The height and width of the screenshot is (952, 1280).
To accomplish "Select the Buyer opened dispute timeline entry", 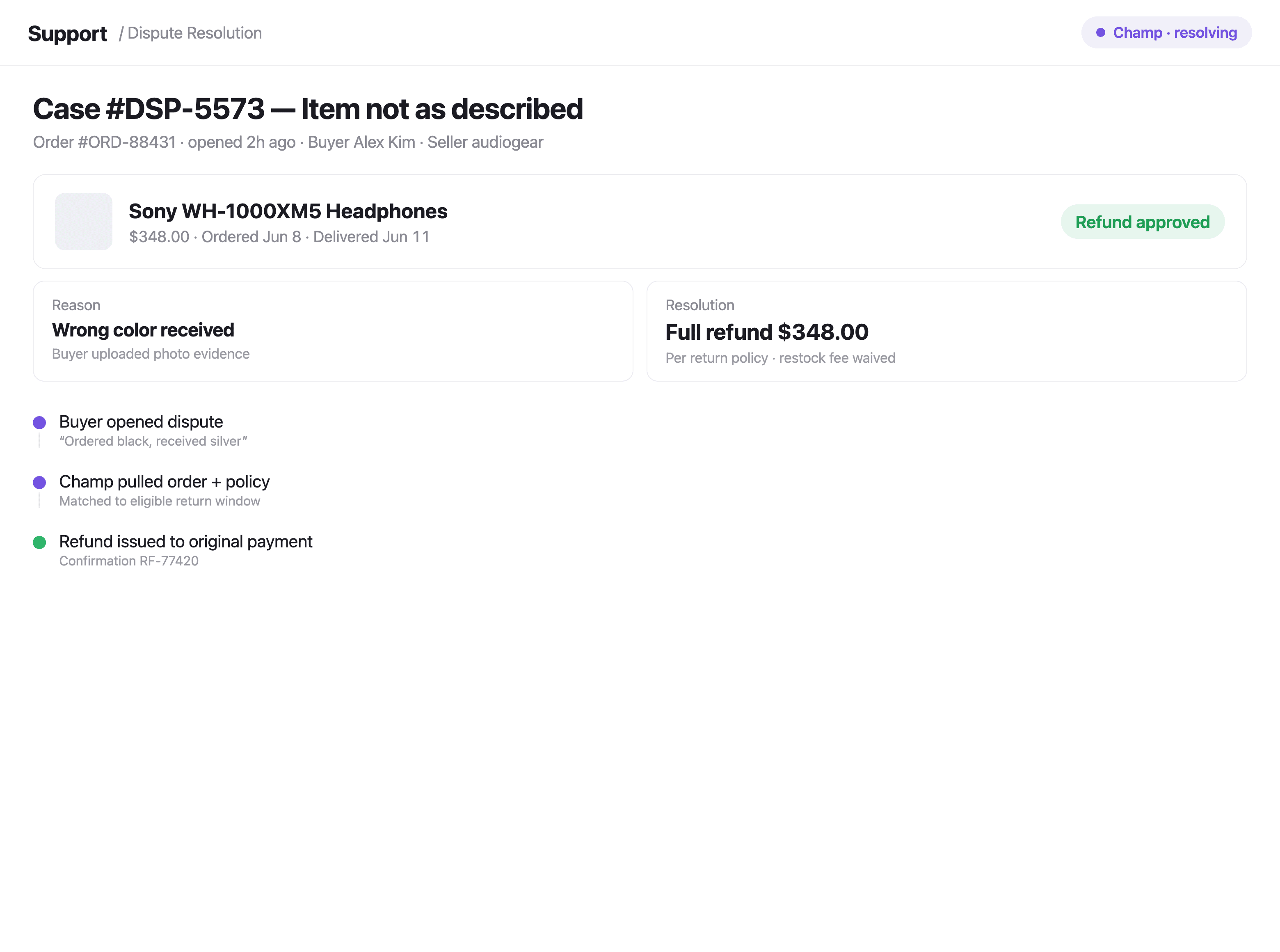I will (x=153, y=430).
